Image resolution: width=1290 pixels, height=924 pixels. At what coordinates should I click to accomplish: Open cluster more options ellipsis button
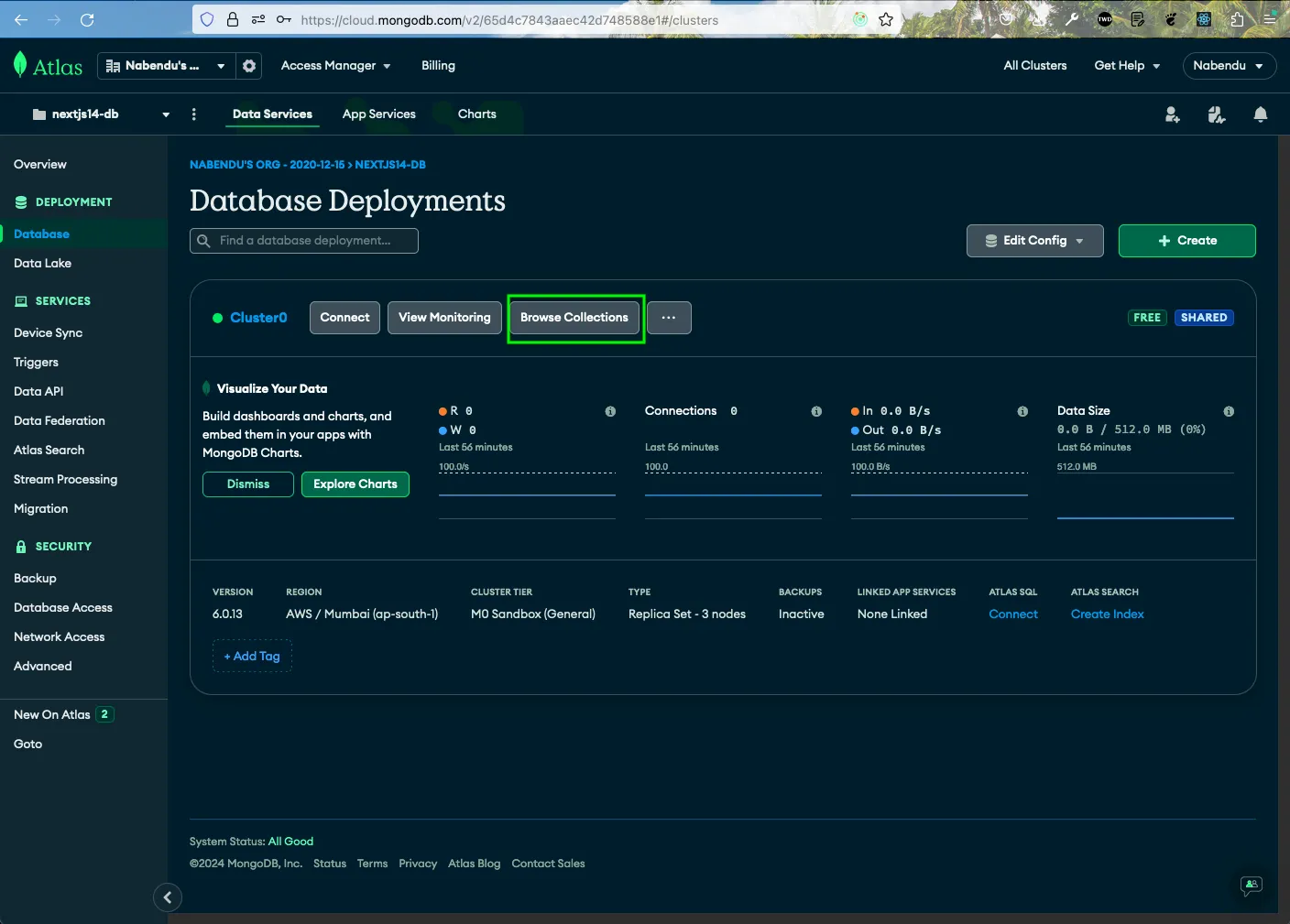pos(669,318)
